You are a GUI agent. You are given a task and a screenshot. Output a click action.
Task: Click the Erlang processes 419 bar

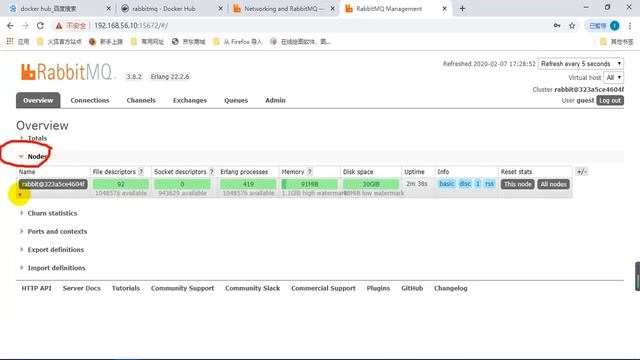point(248,184)
